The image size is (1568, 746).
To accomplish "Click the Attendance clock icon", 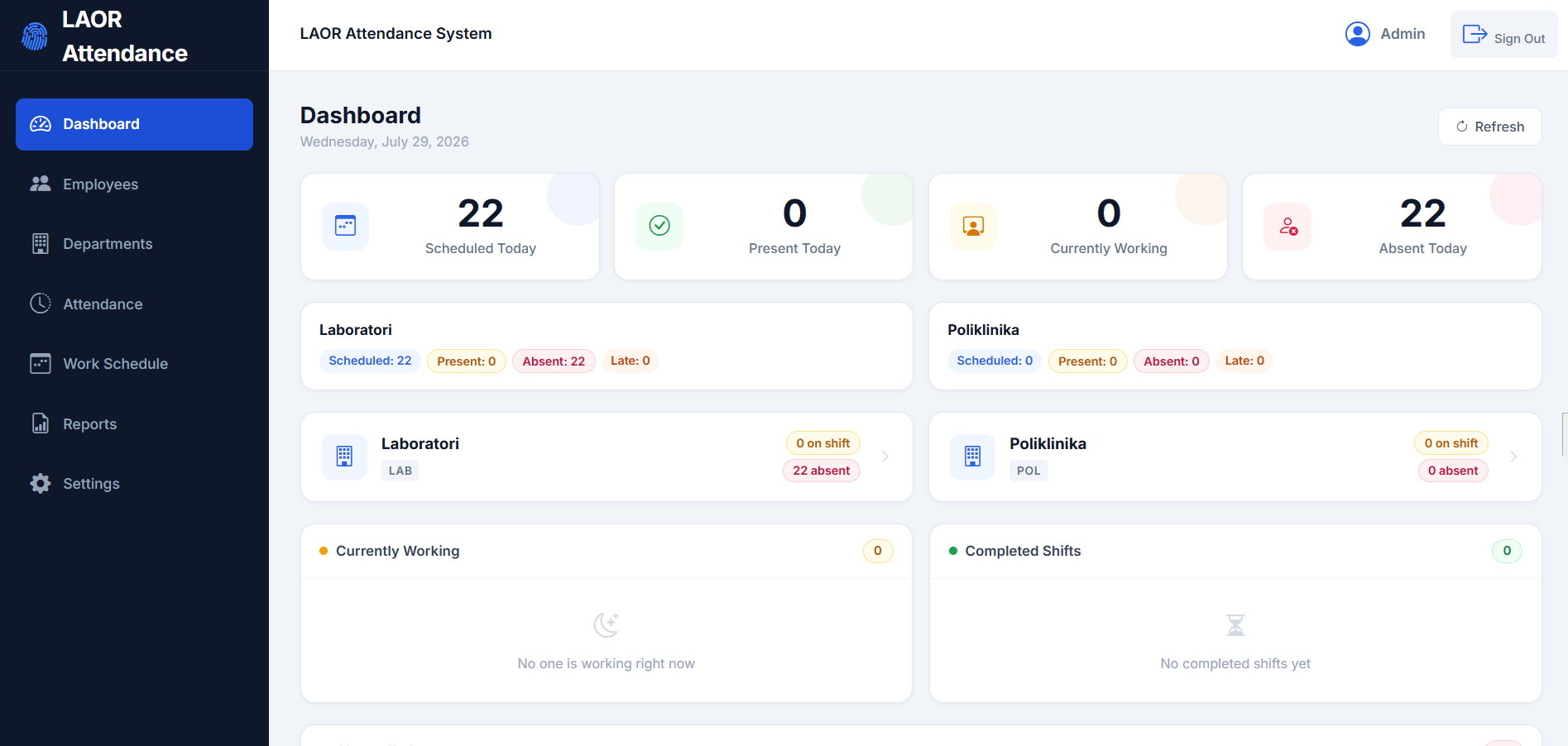I will 41,304.
